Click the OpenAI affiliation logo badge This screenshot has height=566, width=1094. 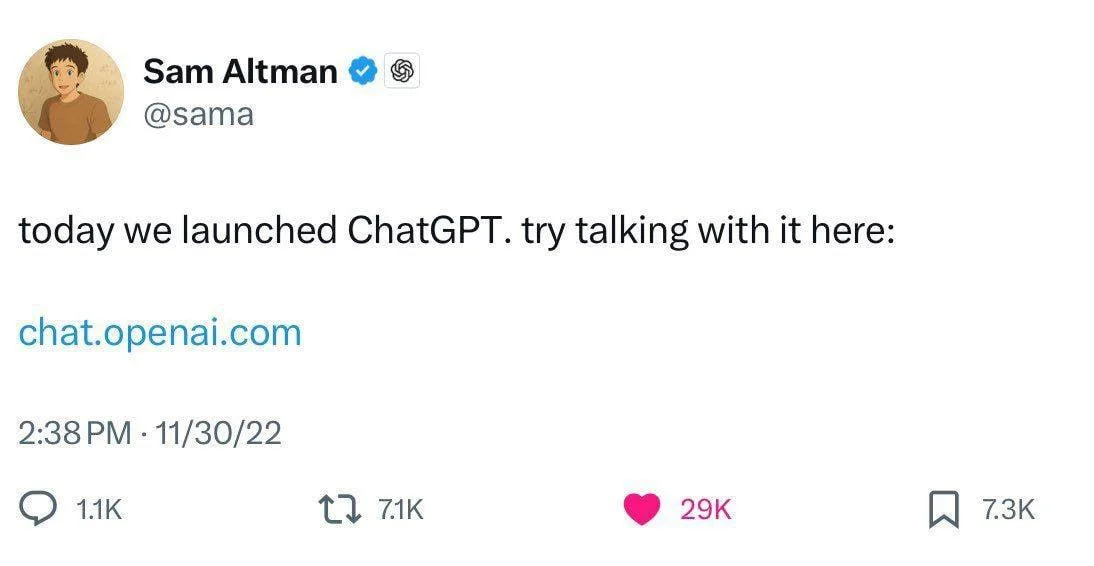(402, 71)
